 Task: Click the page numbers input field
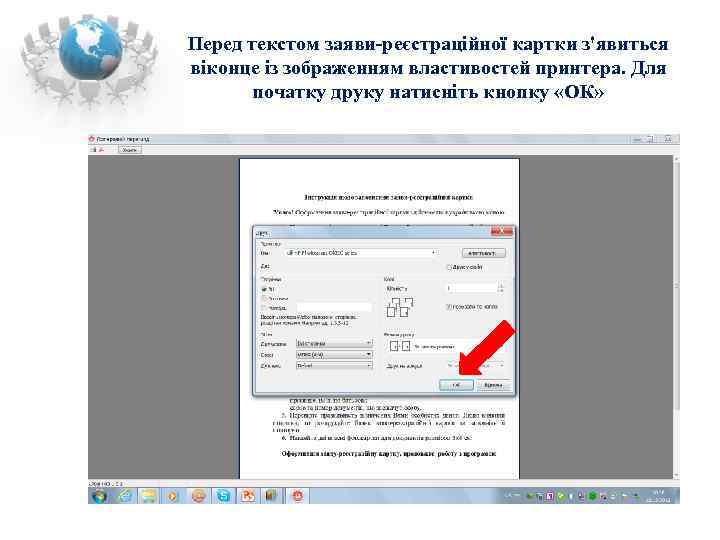click(x=334, y=308)
